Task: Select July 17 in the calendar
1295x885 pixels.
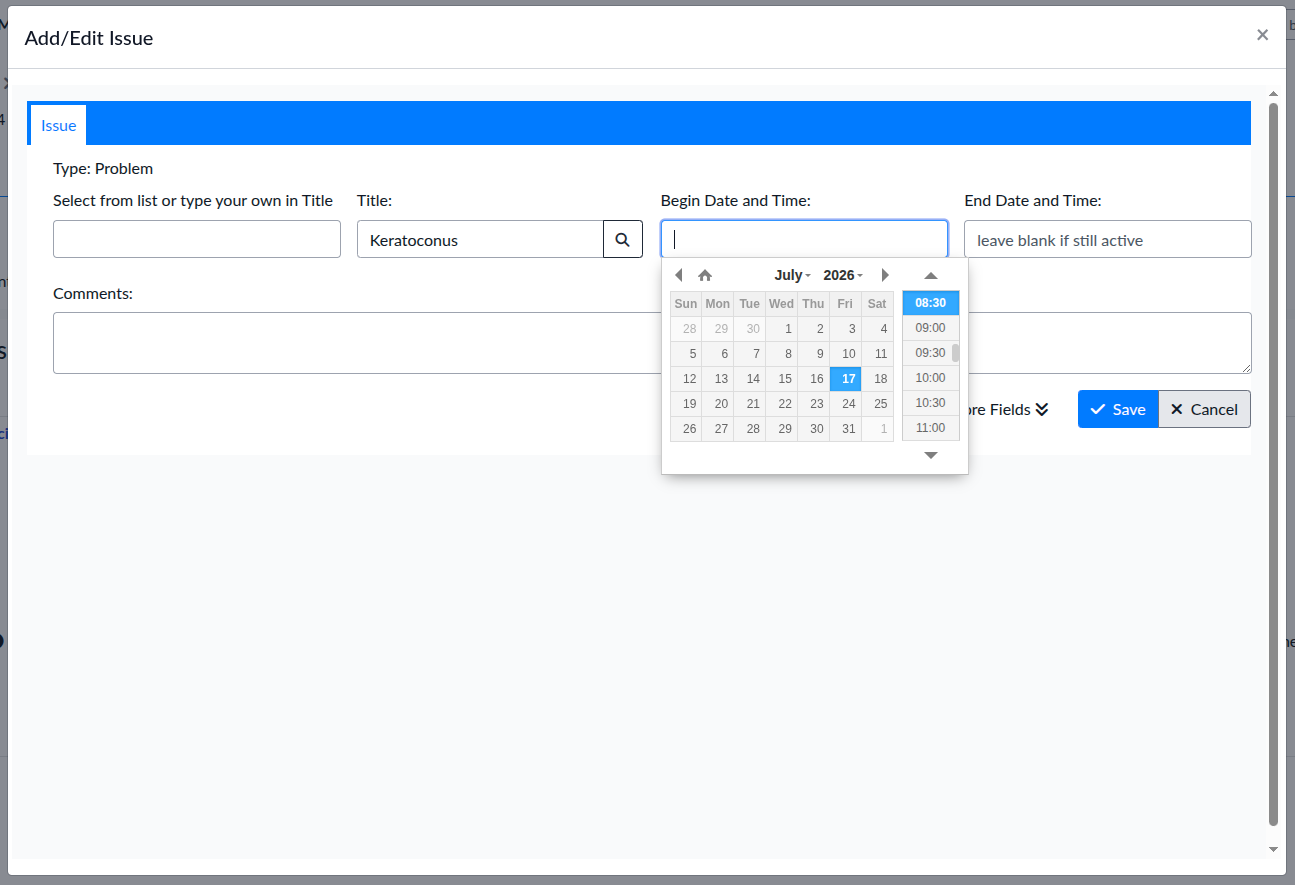Action: (846, 379)
